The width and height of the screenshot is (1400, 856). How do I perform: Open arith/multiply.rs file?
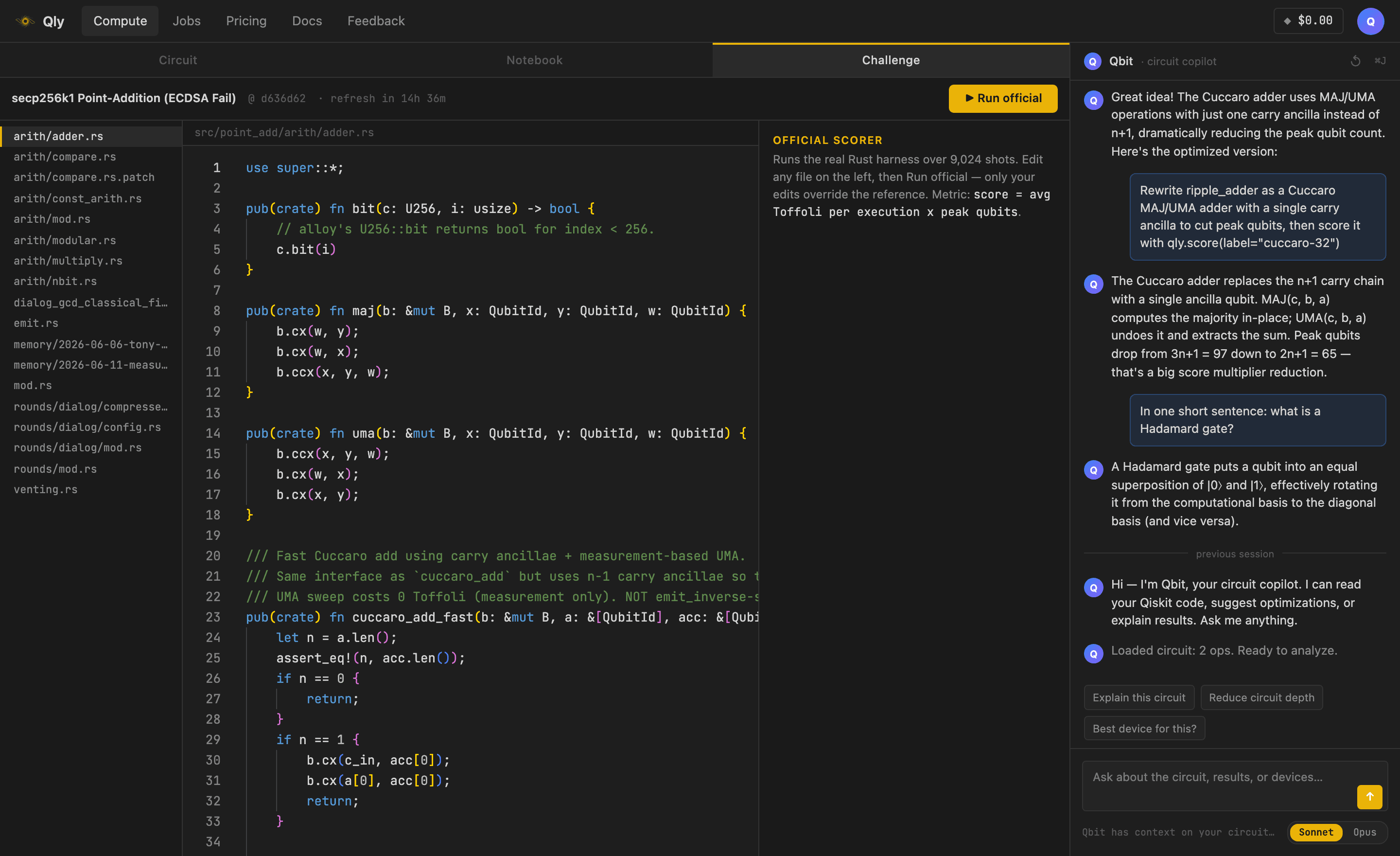pyautogui.click(x=91, y=261)
